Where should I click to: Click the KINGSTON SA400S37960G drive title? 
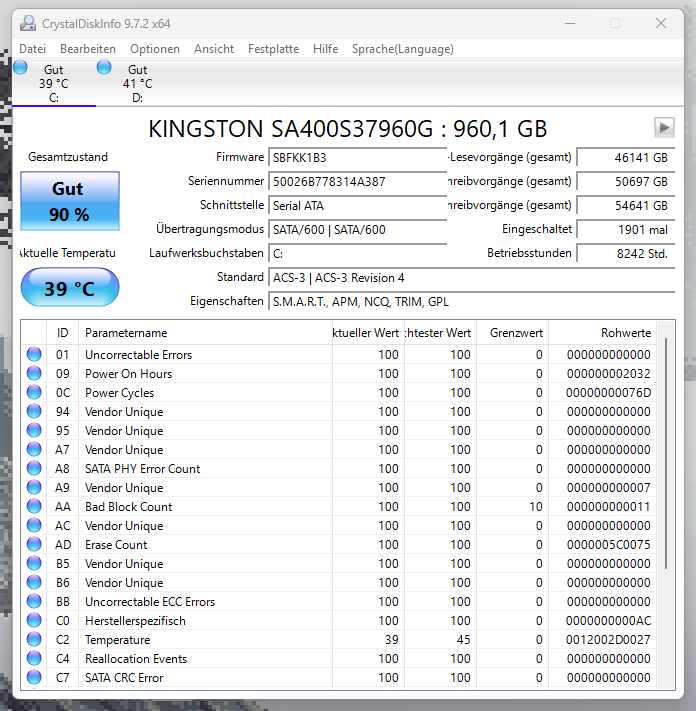pyautogui.click(x=348, y=129)
